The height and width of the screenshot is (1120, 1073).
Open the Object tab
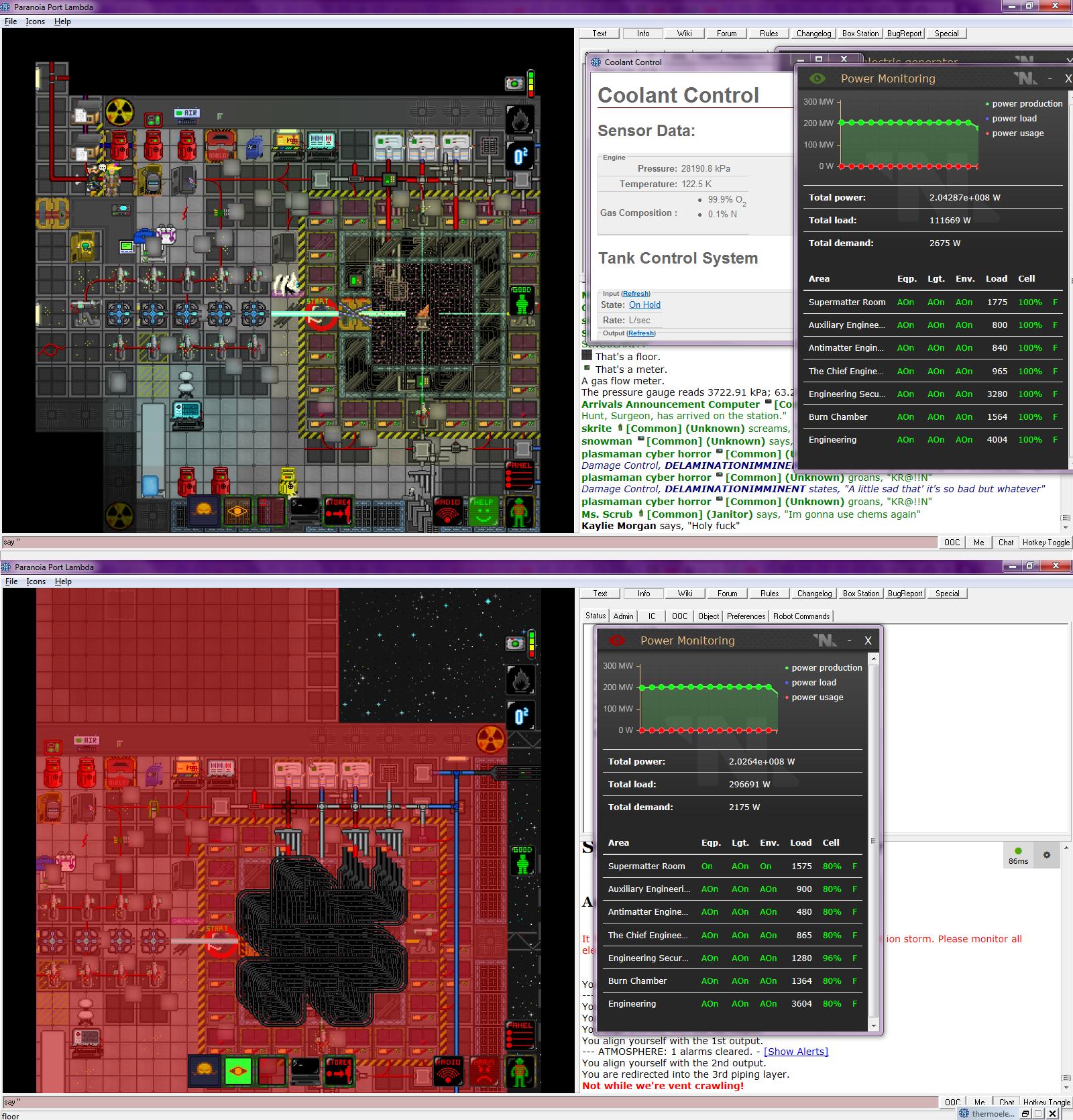click(x=708, y=616)
